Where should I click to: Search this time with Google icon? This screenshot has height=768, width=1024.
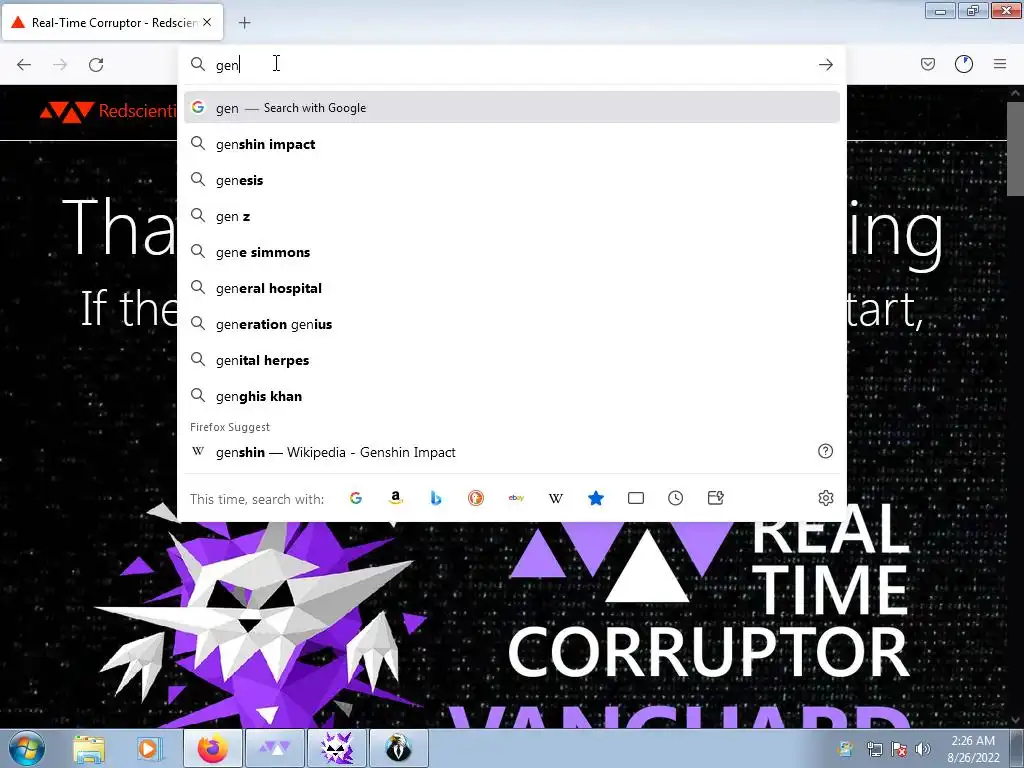(356, 498)
